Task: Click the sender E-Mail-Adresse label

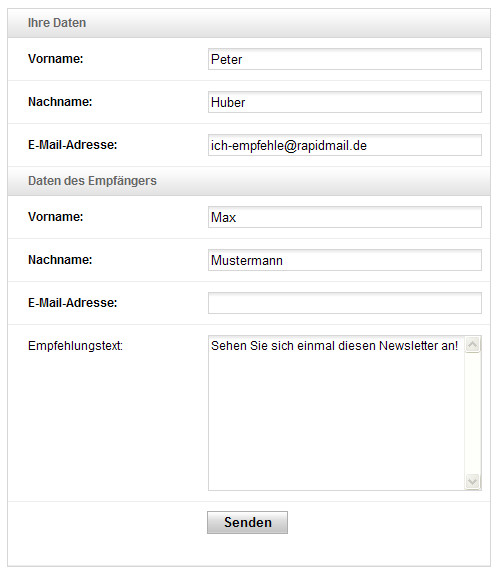Action: 73,145
